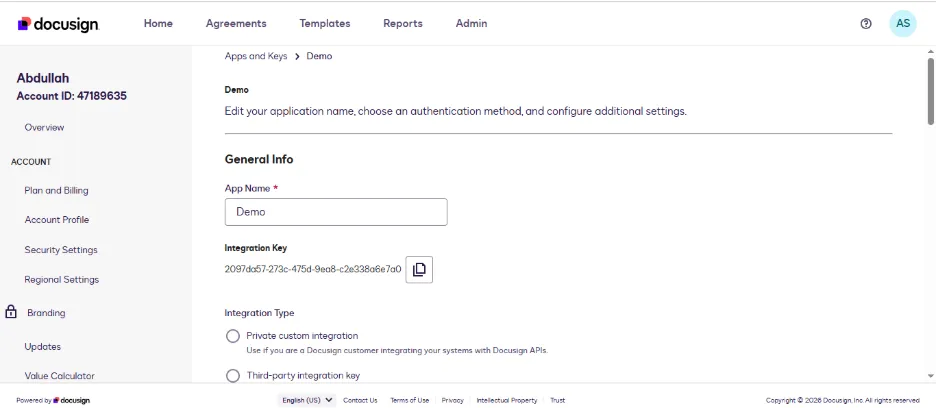The height and width of the screenshot is (408, 936).
Task: Go to the Home tab
Action: 158,23
